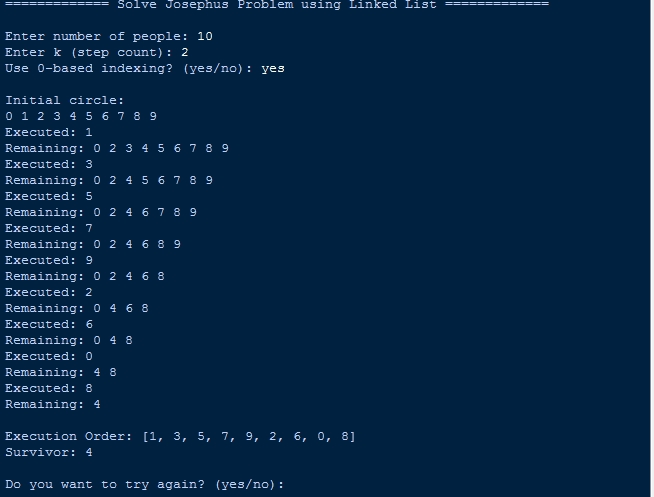Click the try again yes/no input prompt
This screenshot has height=497, width=654.
coord(145,484)
